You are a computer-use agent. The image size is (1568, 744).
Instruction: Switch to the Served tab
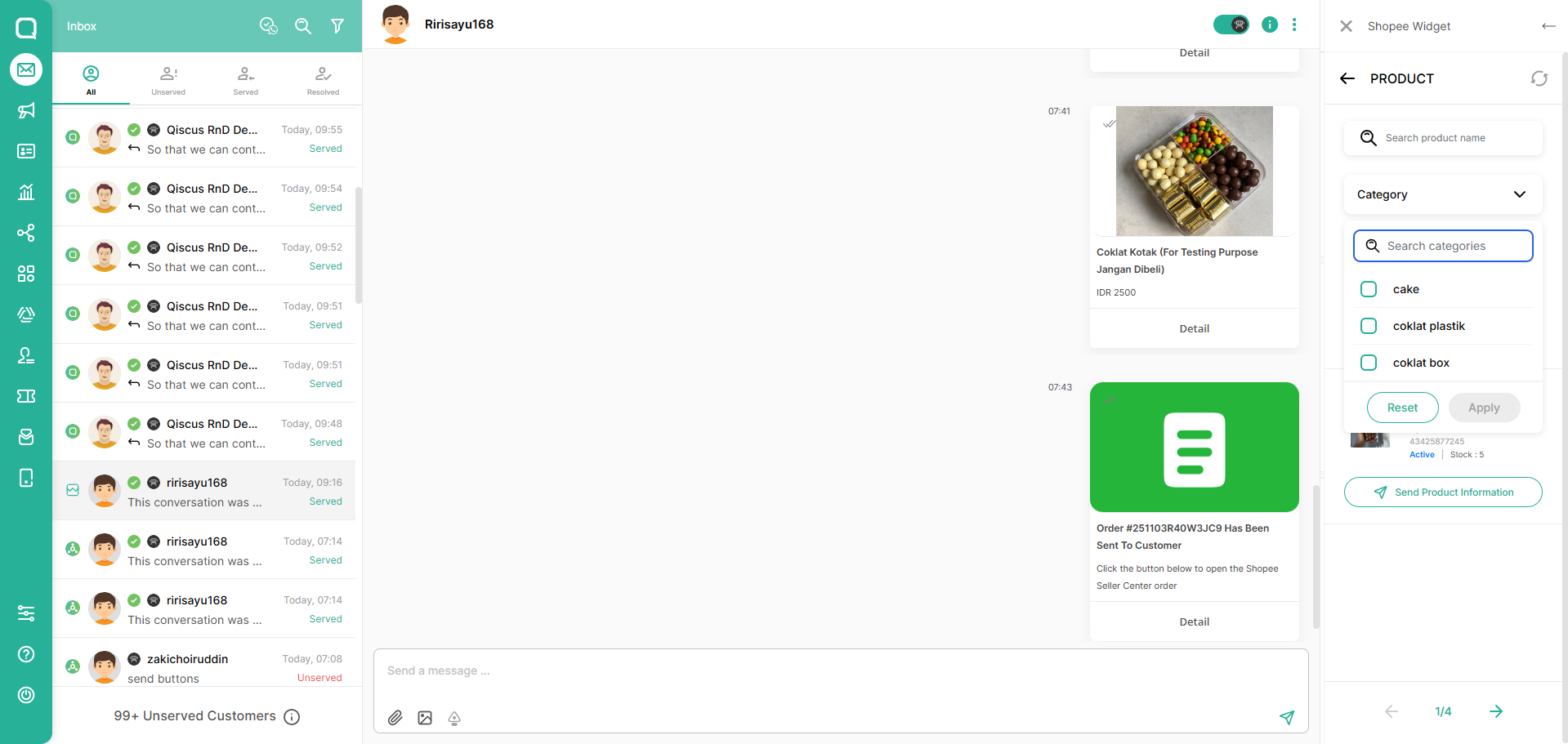click(x=246, y=80)
